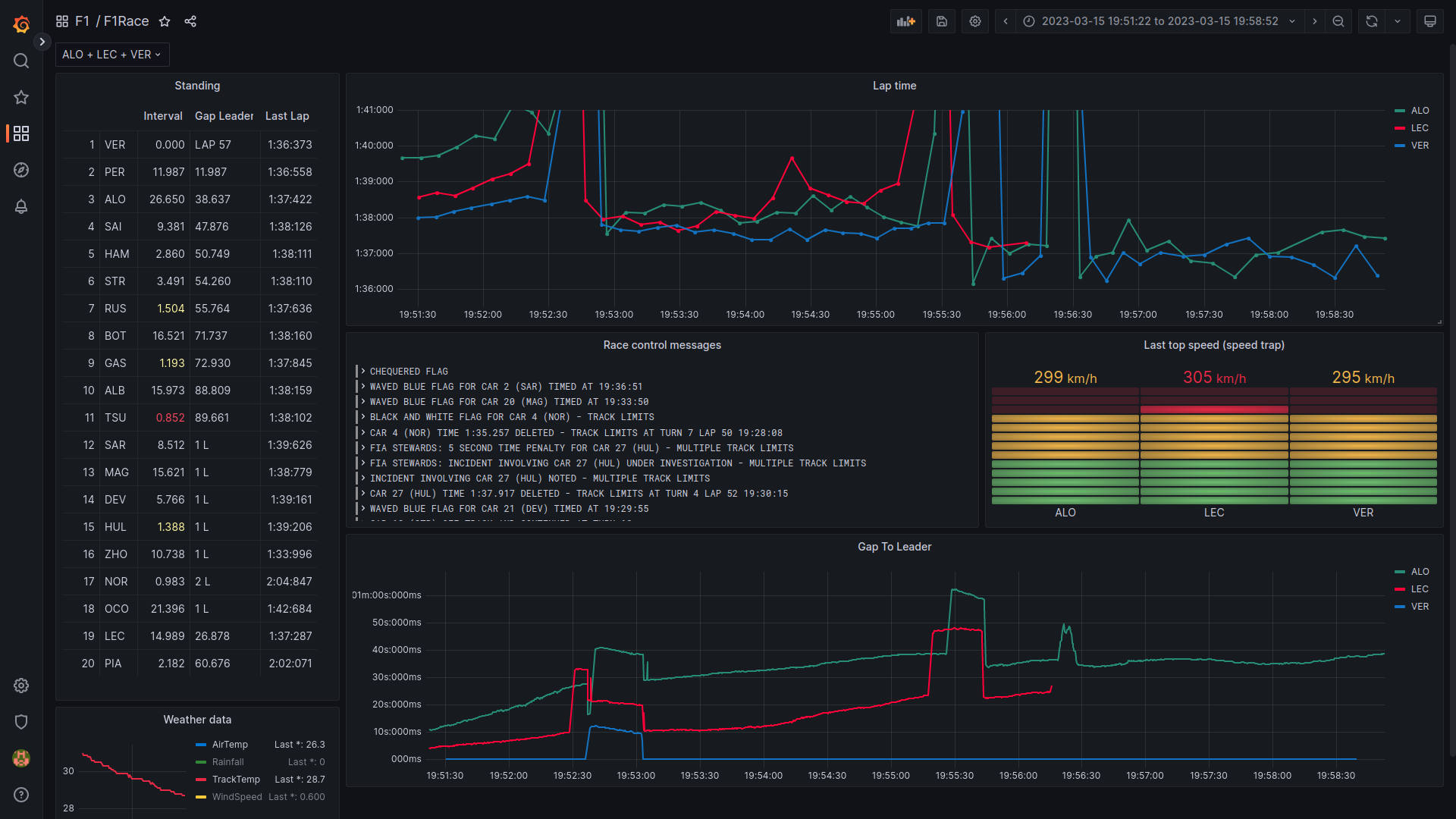Star the F1Race dashboard
Viewport: 1456px width, 819px height.
pos(165,21)
